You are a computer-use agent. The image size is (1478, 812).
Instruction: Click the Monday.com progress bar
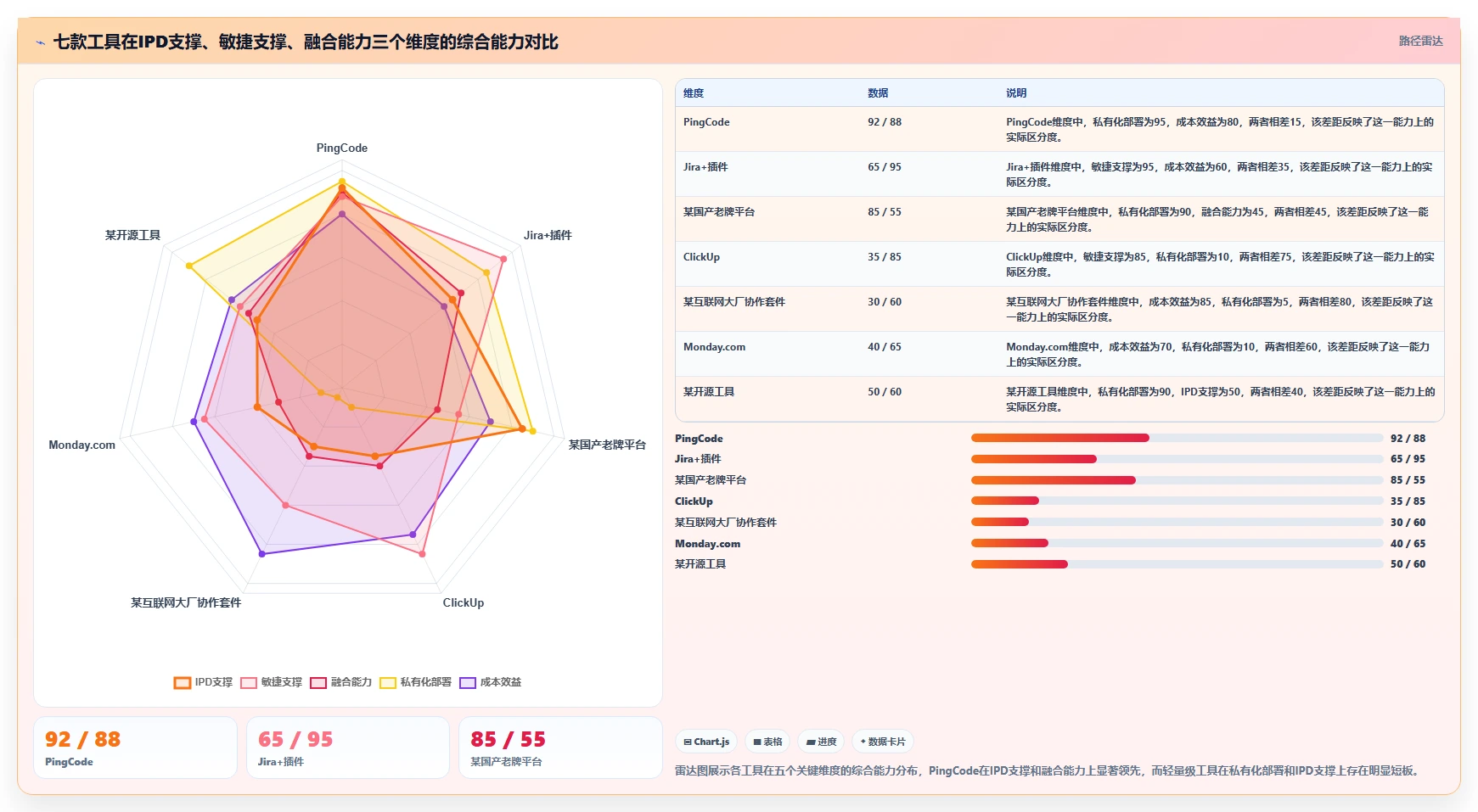click(x=1177, y=543)
